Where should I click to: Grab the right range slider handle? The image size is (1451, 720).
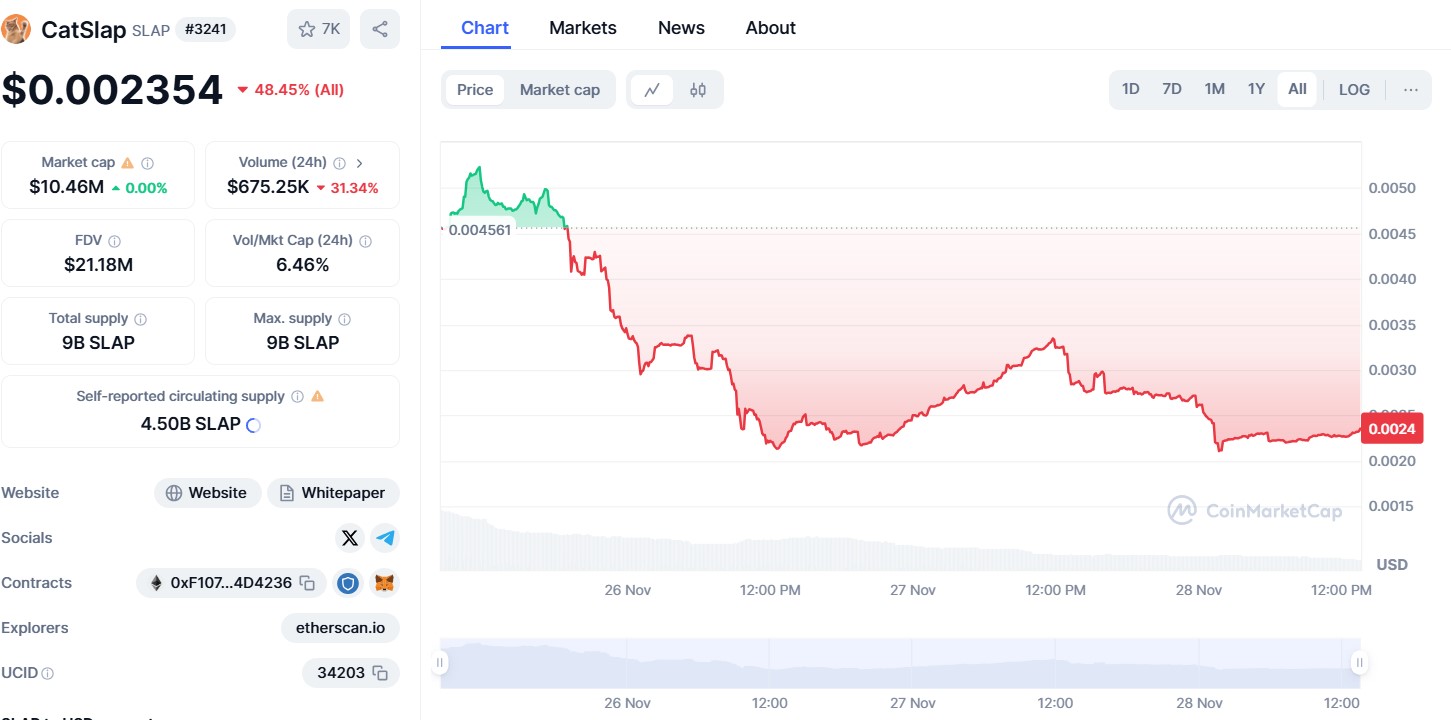click(x=1359, y=662)
